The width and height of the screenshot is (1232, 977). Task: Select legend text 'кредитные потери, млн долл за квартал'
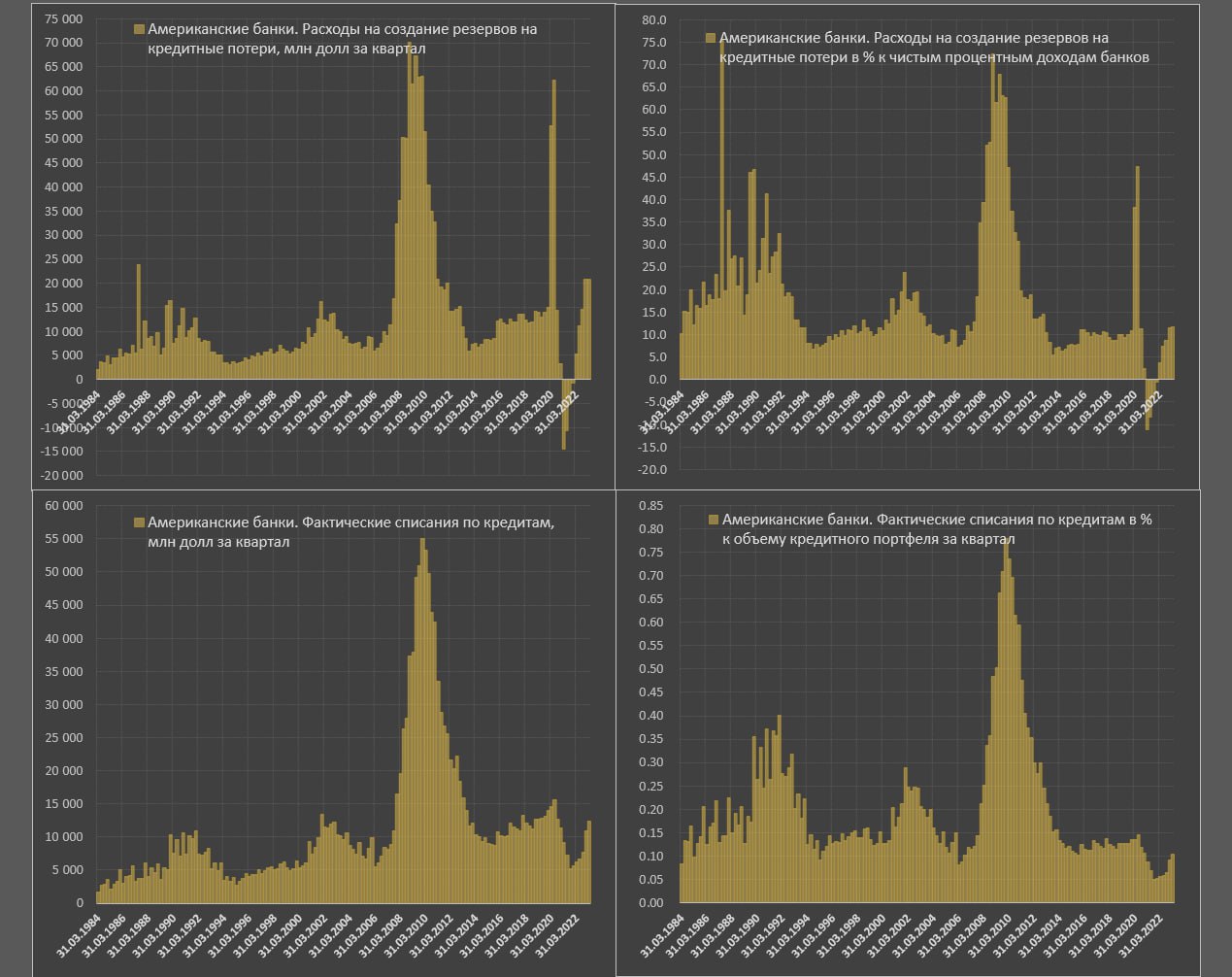286,49
